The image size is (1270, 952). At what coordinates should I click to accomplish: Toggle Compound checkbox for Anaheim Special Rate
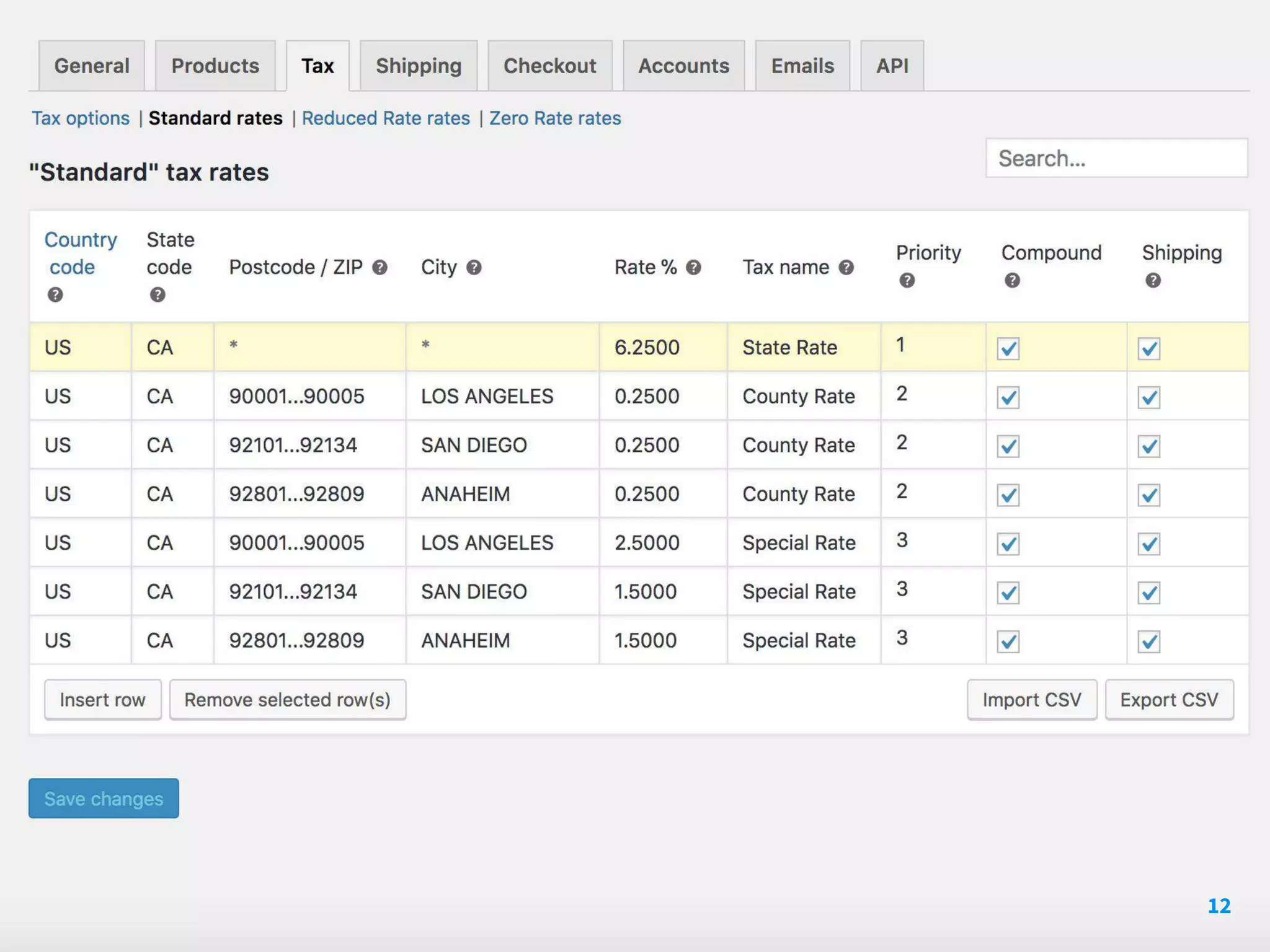click(x=1008, y=641)
